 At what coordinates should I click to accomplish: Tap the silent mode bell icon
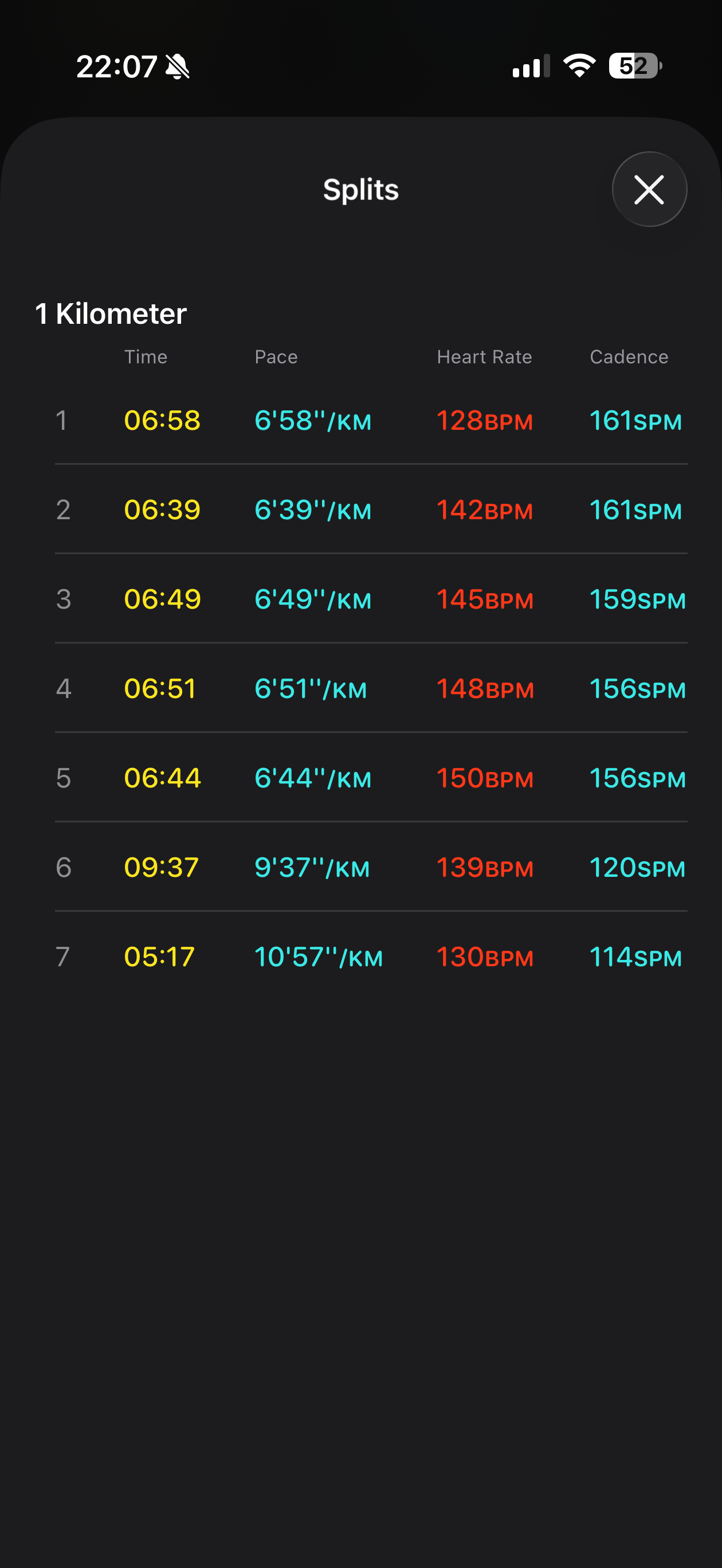178,66
